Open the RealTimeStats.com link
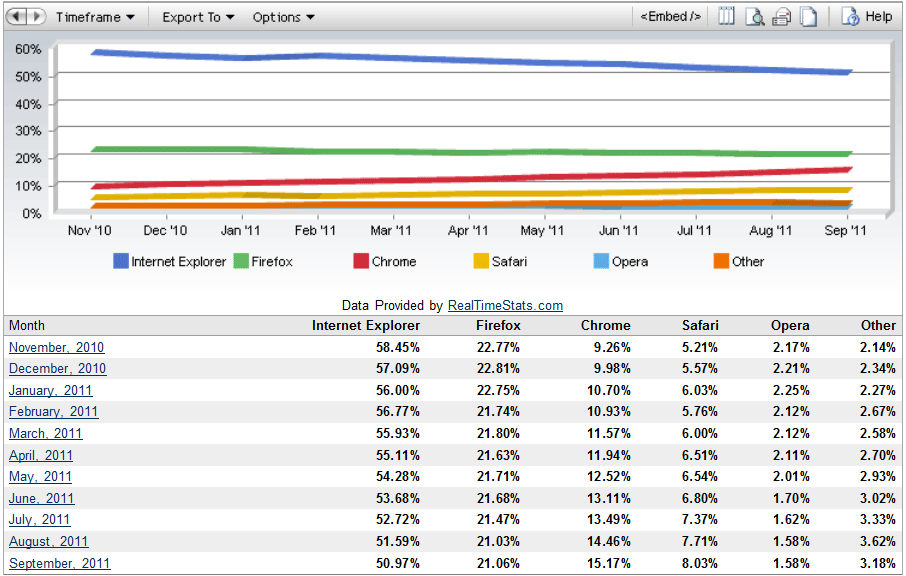The height and width of the screenshot is (576, 906). pos(505,306)
